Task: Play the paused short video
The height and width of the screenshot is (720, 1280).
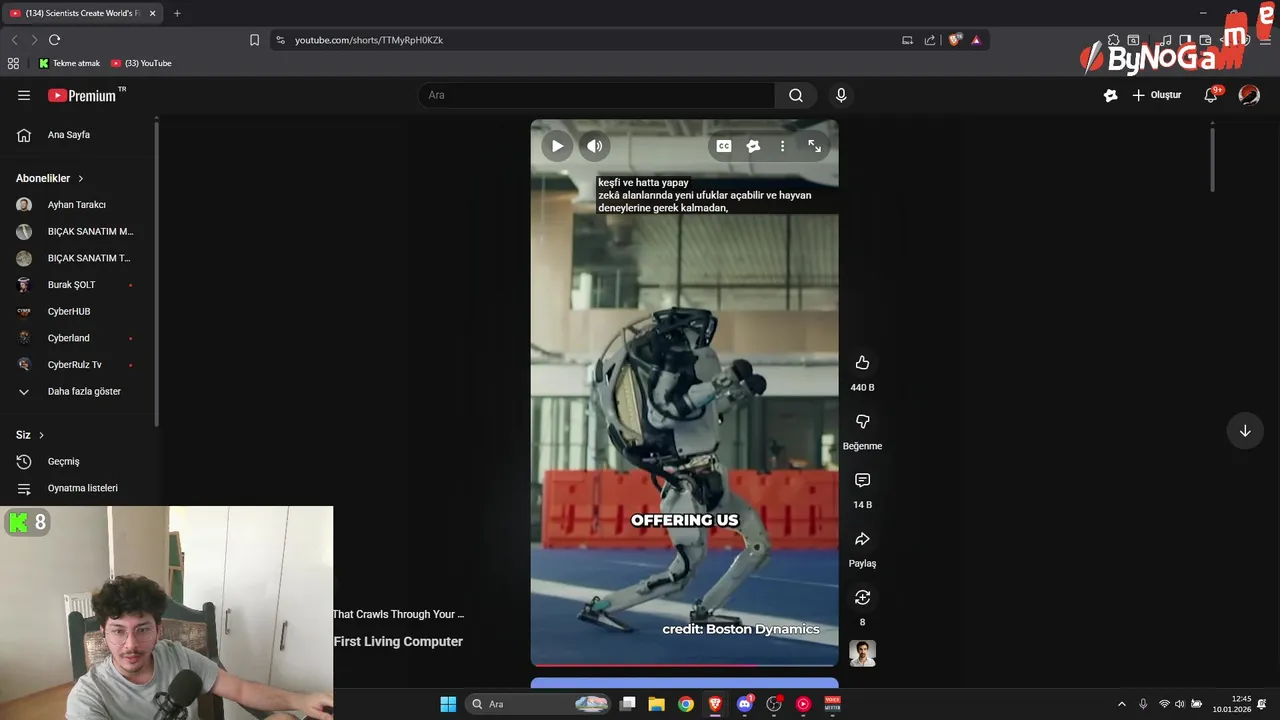Action: pyautogui.click(x=557, y=146)
